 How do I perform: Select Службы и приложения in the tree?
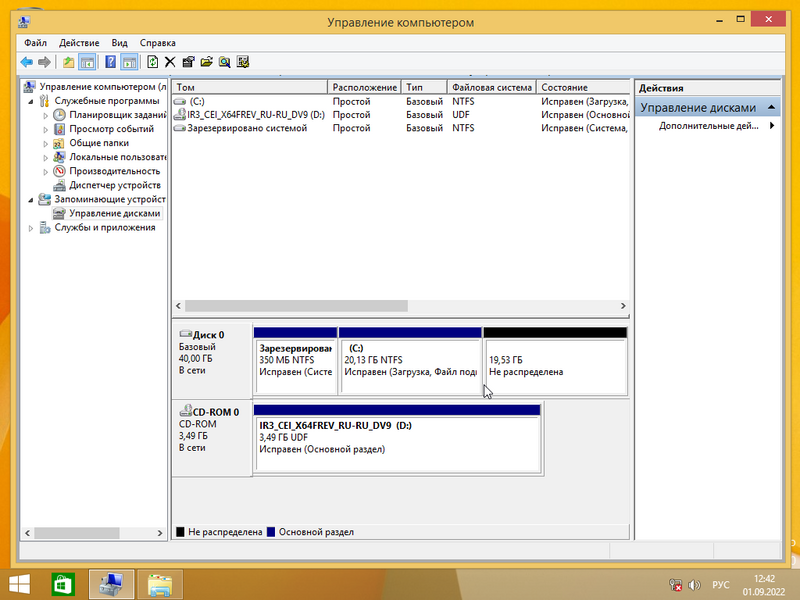tap(105, 228)
